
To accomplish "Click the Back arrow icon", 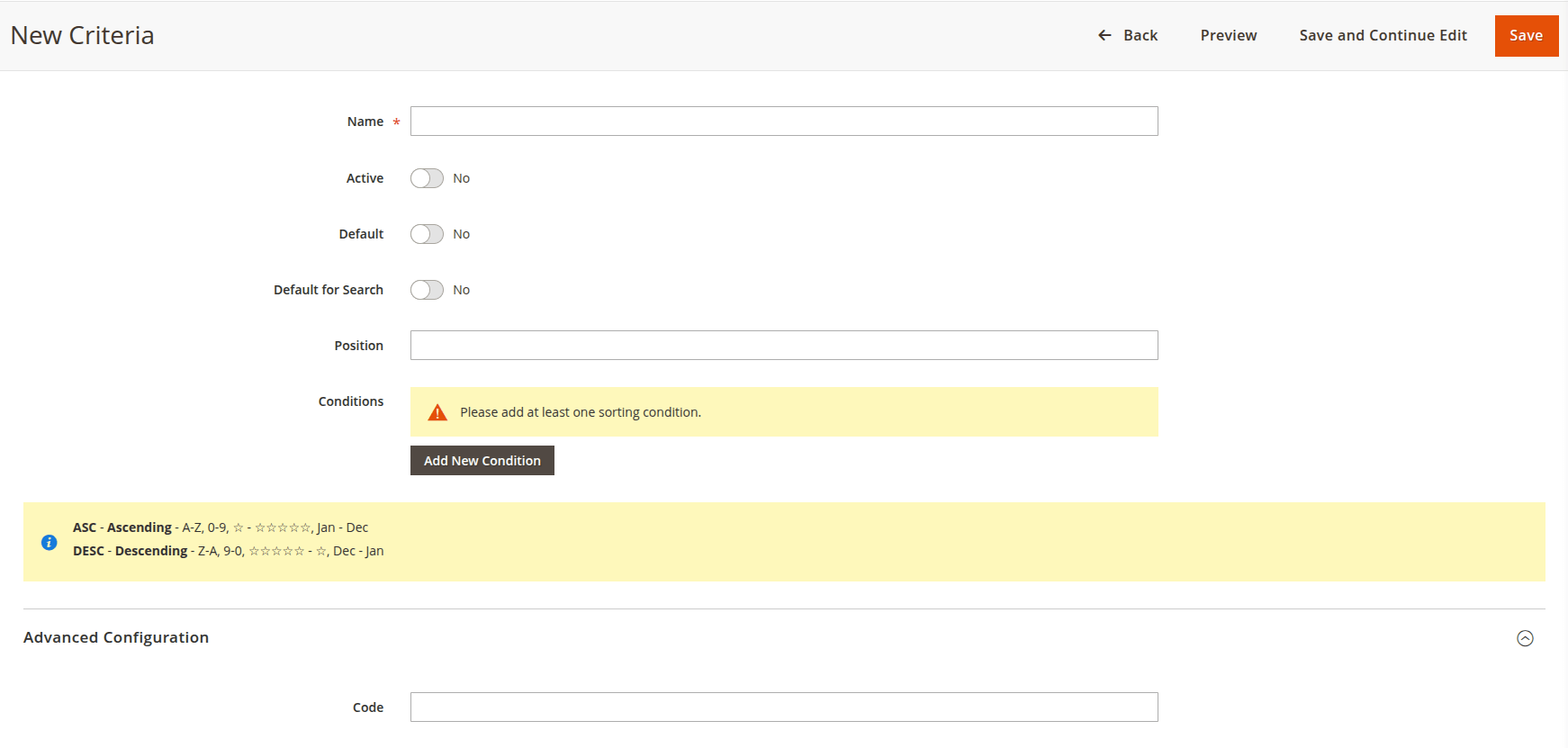I will tap(1104, 35).
